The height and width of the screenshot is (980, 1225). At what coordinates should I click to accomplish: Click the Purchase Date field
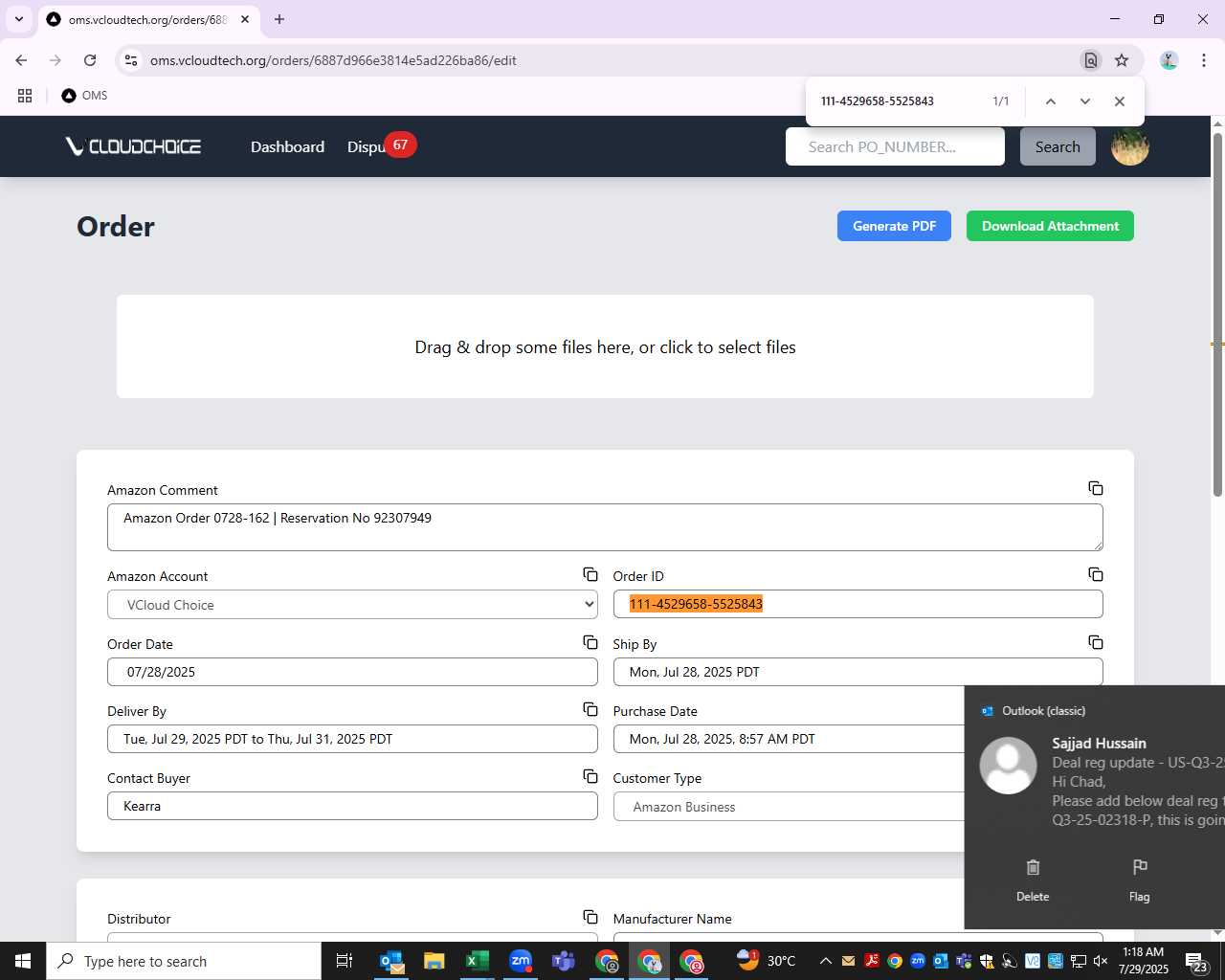point(789,739)
